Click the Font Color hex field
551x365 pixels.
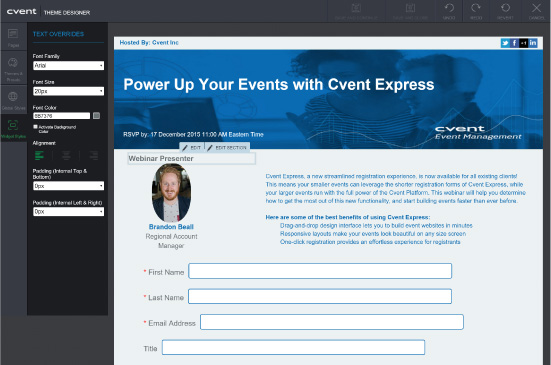pyautogui.click(x=61, y=116)
